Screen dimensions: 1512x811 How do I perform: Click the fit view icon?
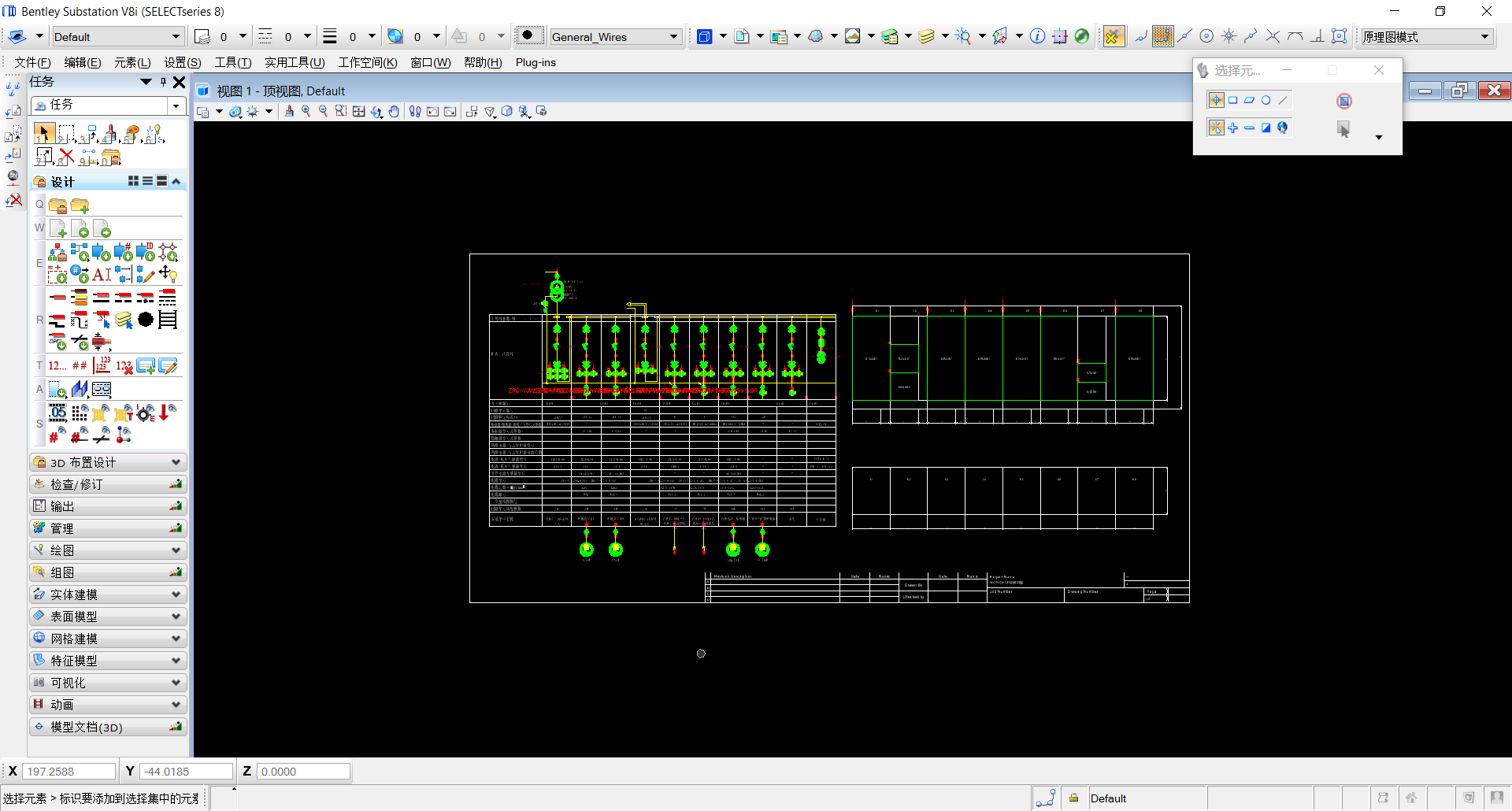point(359,112)
